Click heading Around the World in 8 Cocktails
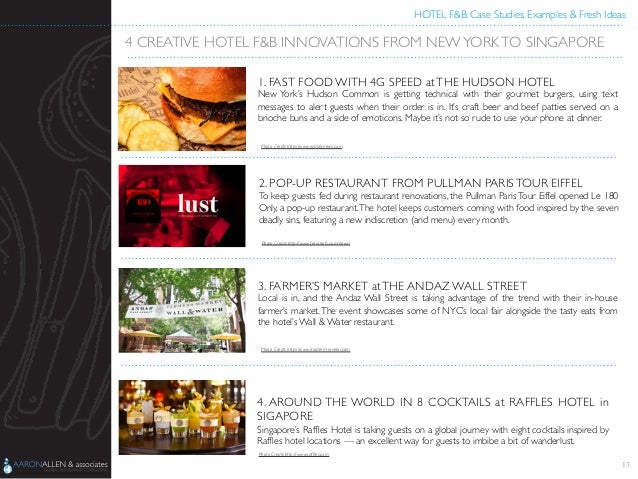This screenshot has height=479, width=638. [x=433, y=409]
